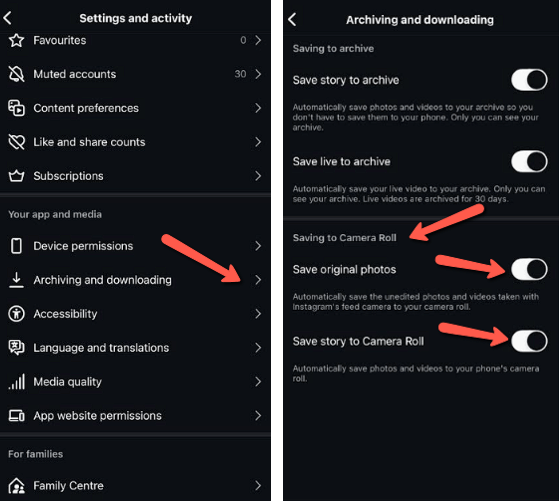Tap the crossed-out heart icon
The image size is (559, 501).
(x=16, y=142)
